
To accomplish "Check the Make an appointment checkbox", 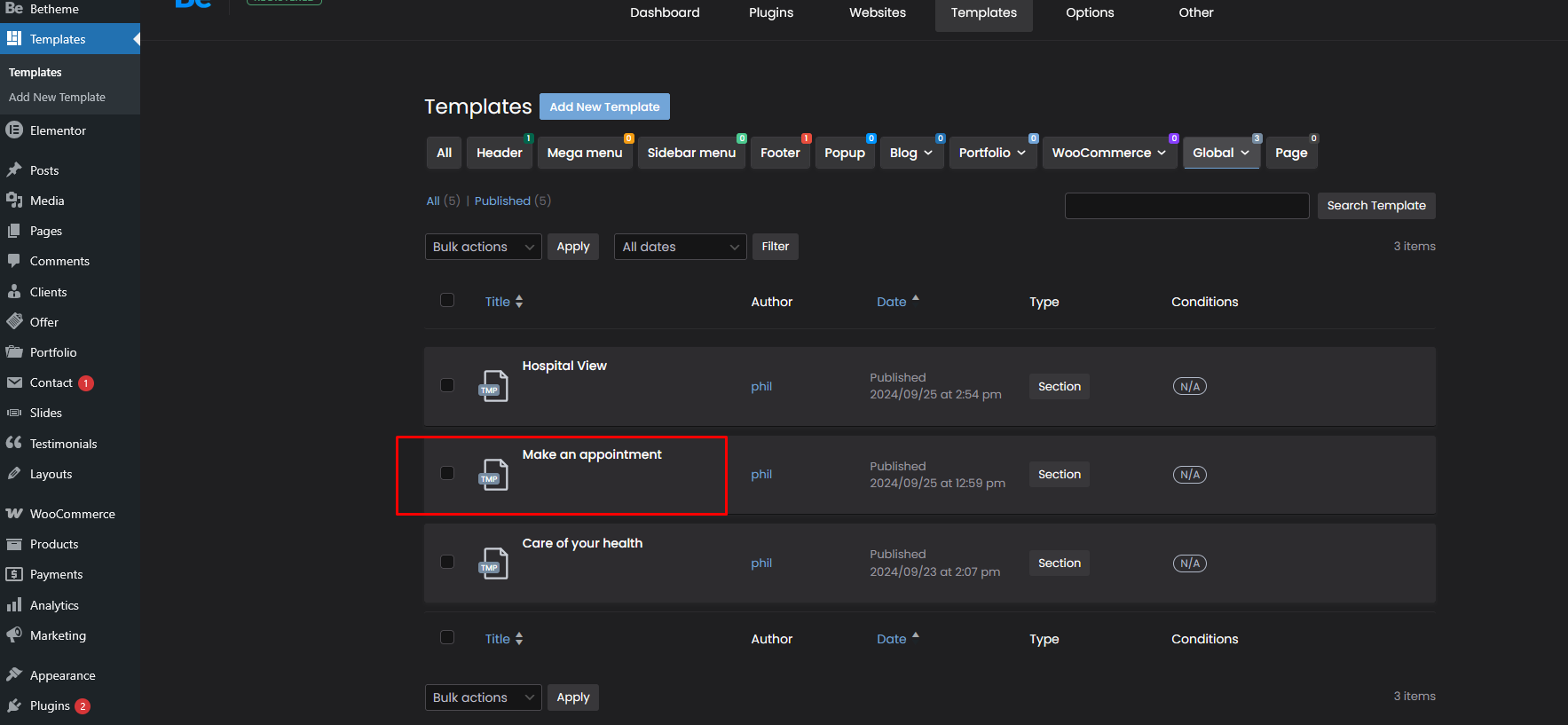I will [x=447, y=473].
